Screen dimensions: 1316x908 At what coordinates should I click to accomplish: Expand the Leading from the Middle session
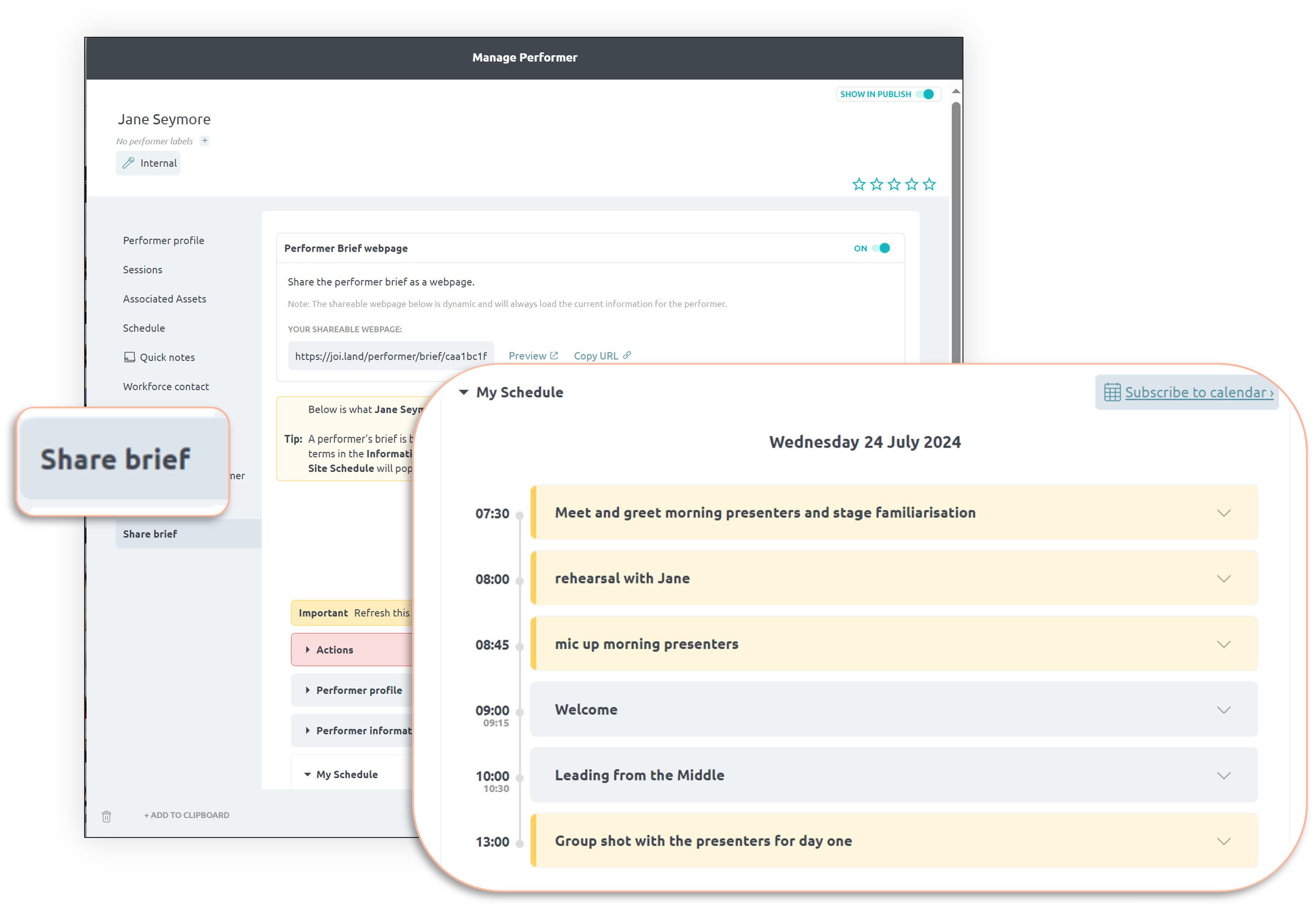click(1224, 776)
